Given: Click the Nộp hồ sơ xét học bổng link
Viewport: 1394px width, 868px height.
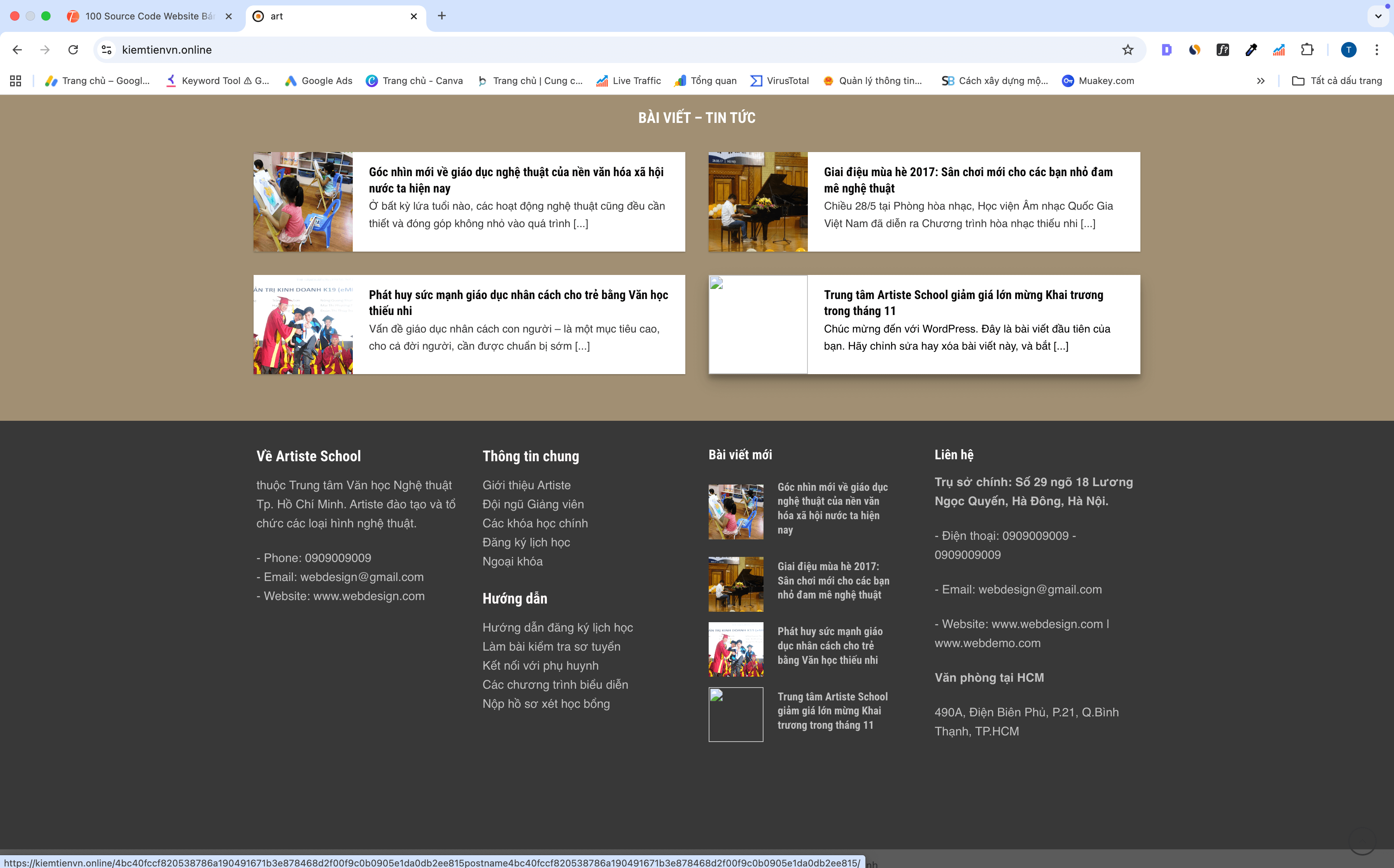Looking at the screenshot, I should click(x=545, y=704).
